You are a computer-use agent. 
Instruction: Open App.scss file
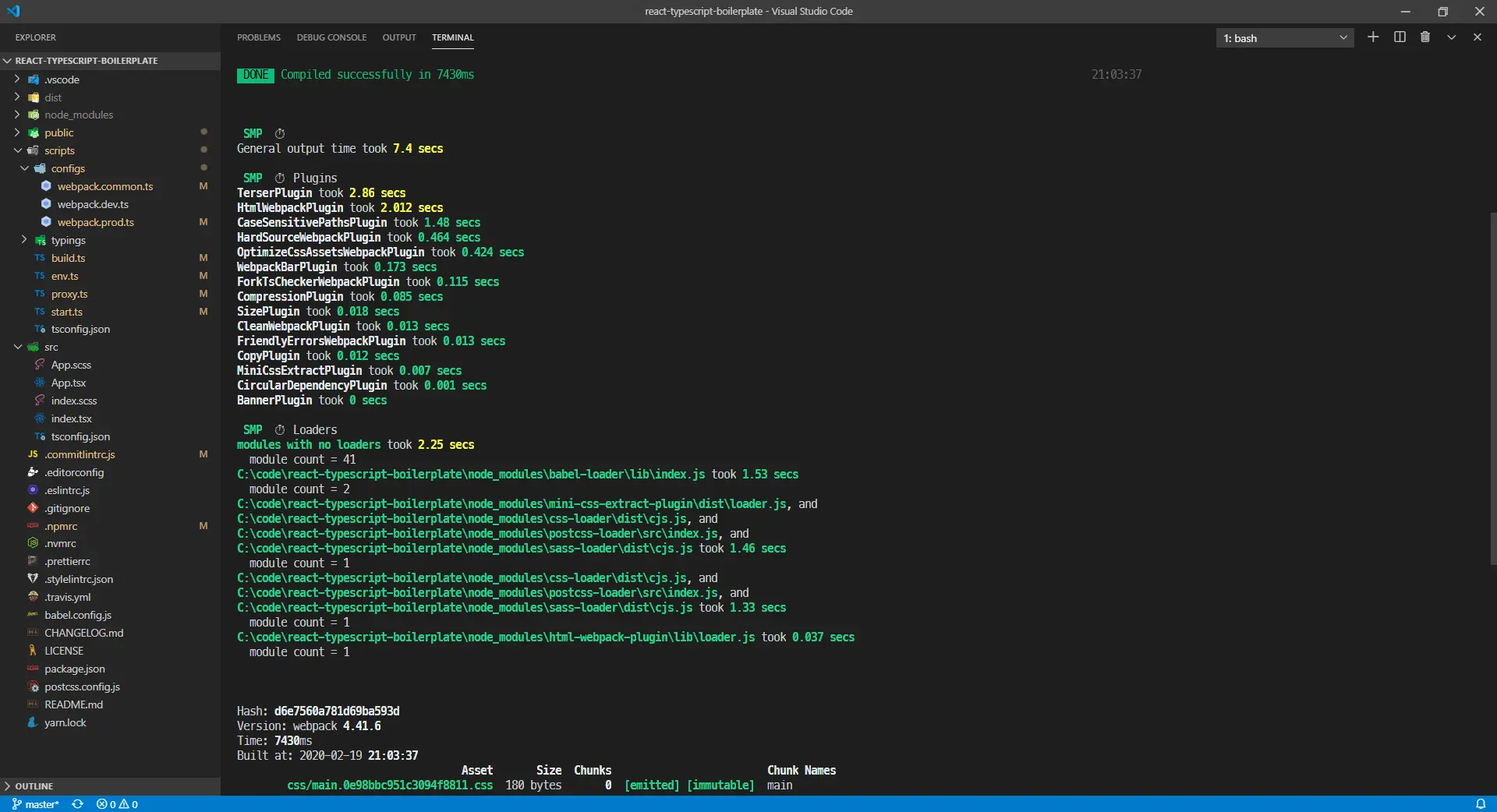pos(71,365)
